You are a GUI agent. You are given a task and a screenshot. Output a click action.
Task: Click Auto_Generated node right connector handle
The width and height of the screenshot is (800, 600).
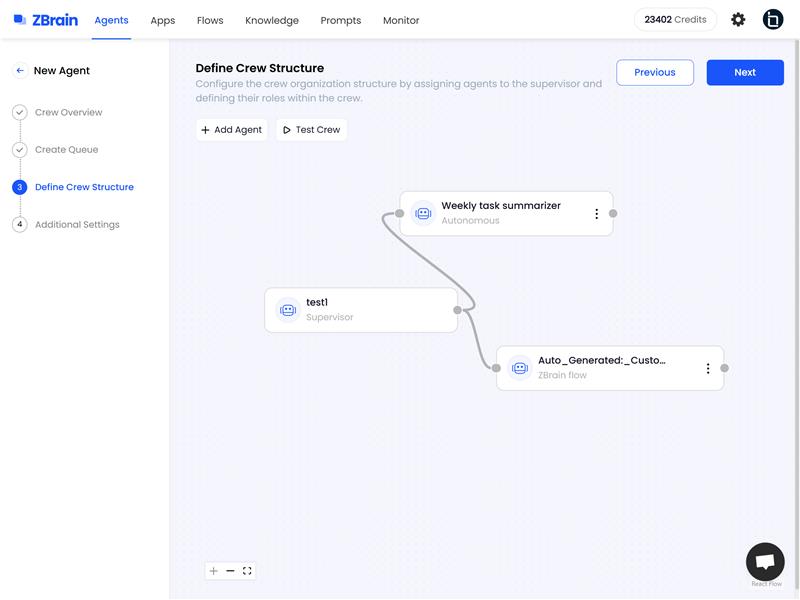(724, 368)
